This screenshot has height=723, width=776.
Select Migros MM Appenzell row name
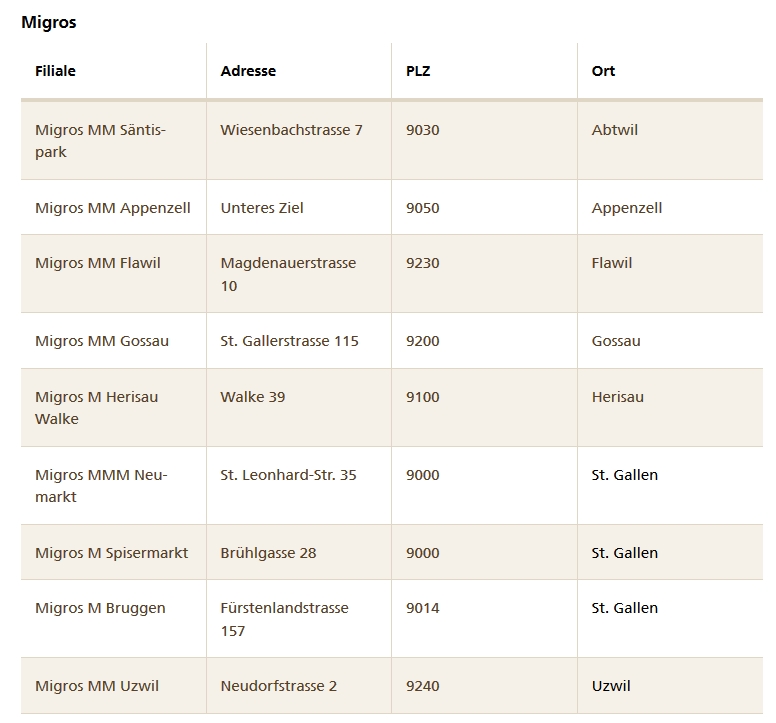point(112,208)
